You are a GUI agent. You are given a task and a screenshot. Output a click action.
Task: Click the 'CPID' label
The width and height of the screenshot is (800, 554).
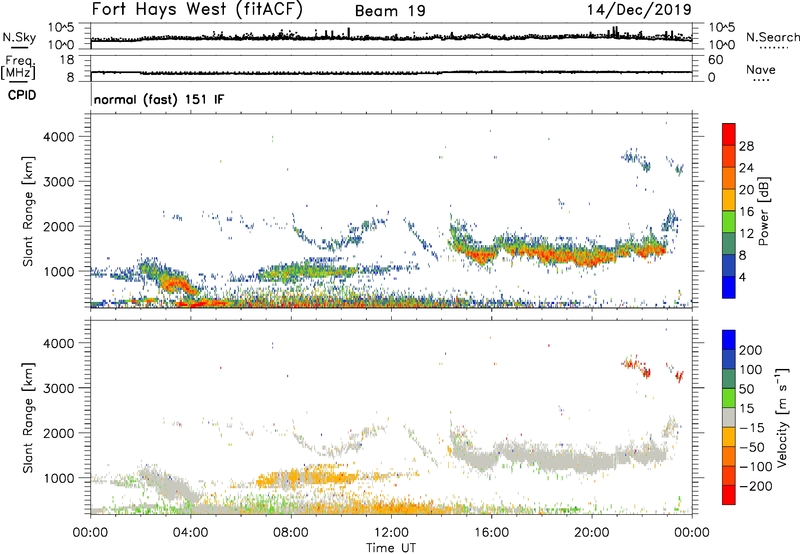coord(22,95)
